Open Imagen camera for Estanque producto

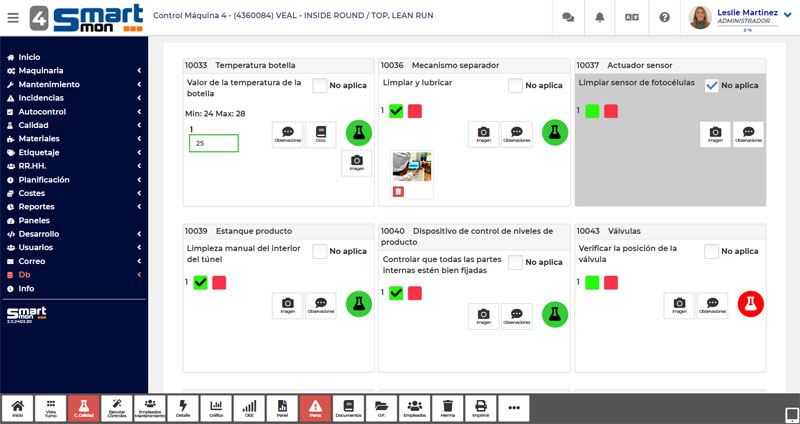(288, 305)
